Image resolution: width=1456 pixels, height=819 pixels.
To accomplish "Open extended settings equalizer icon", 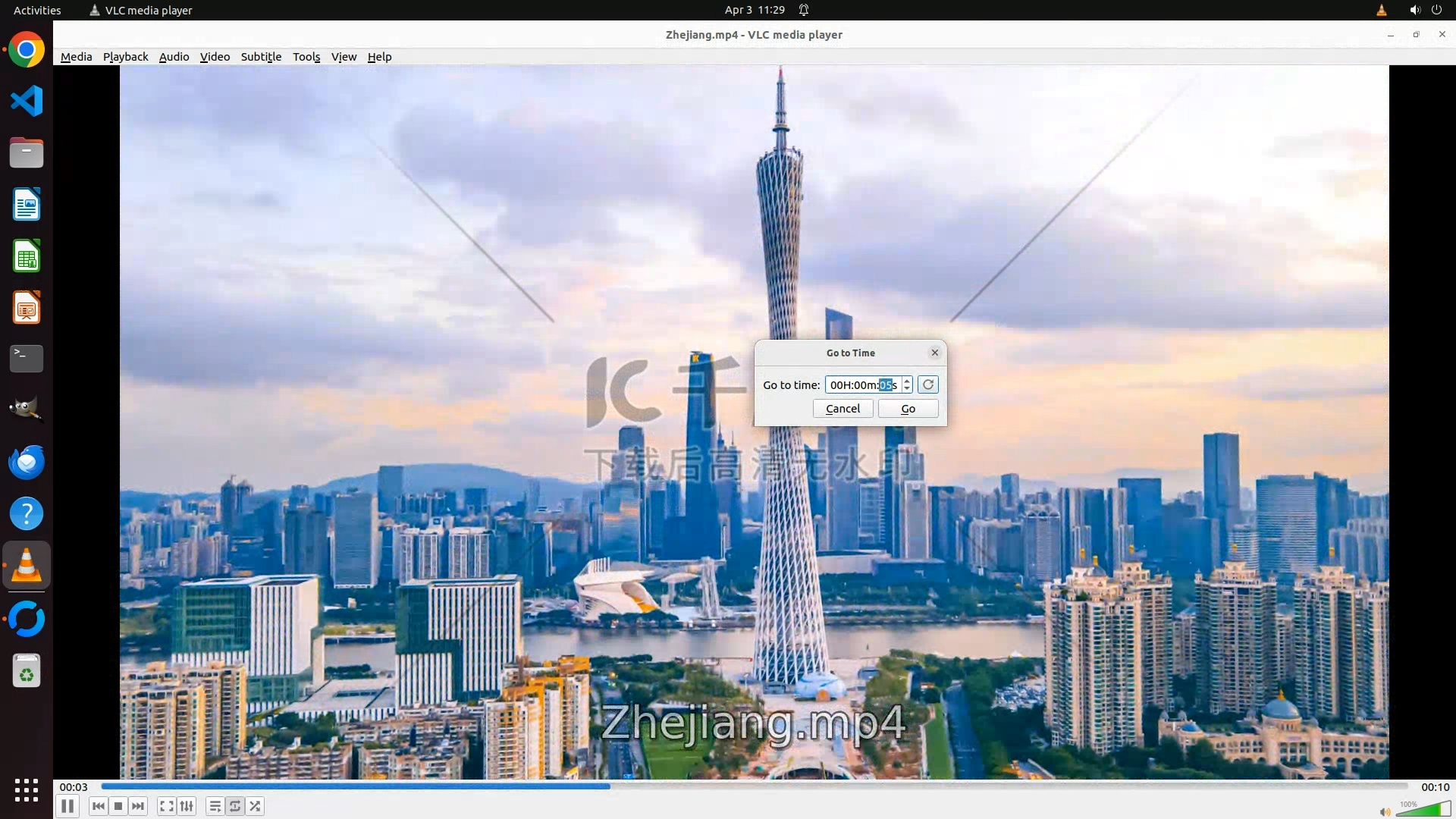I will point(187,806).
